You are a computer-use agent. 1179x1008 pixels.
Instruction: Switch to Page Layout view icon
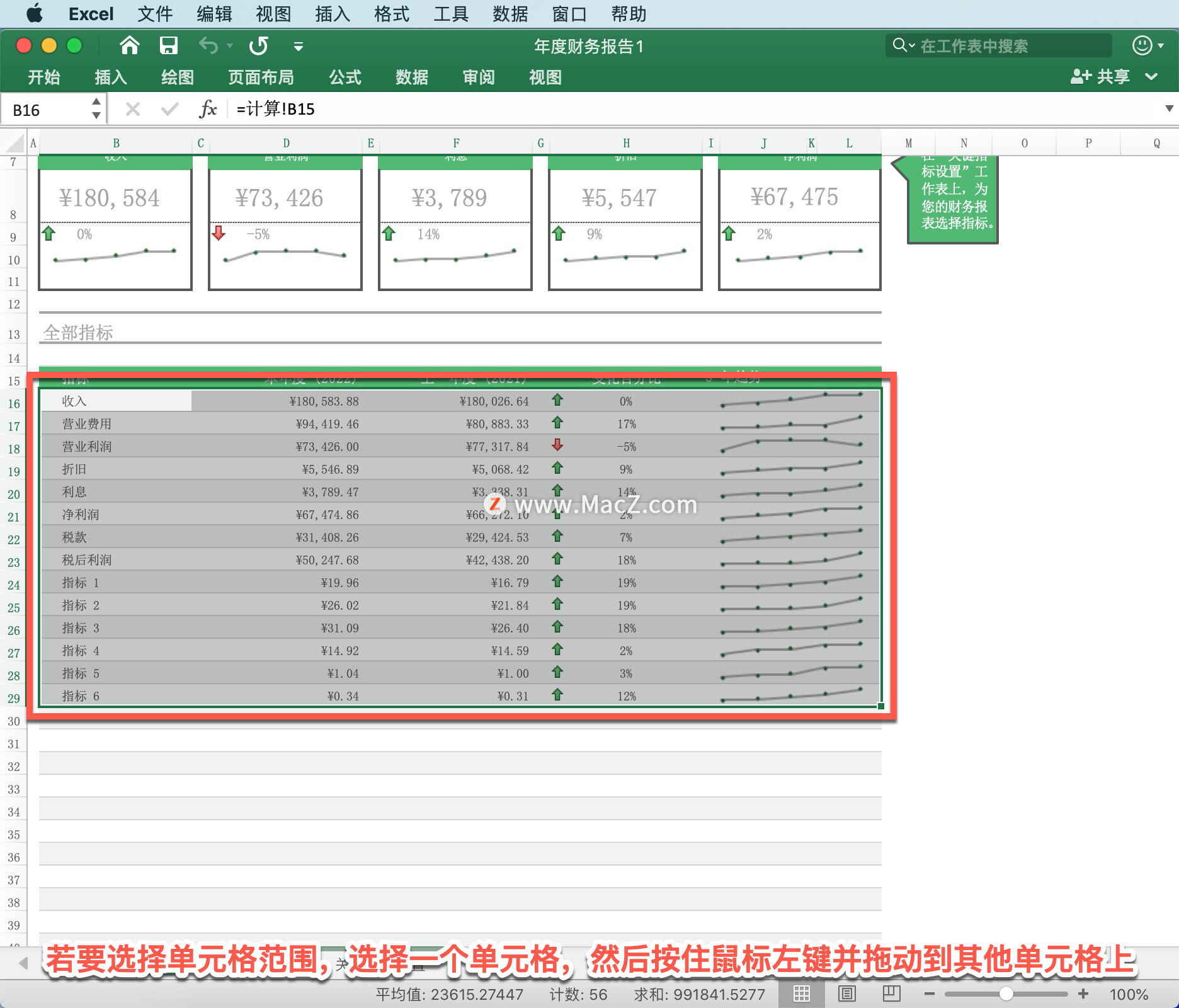coord(847,994)
